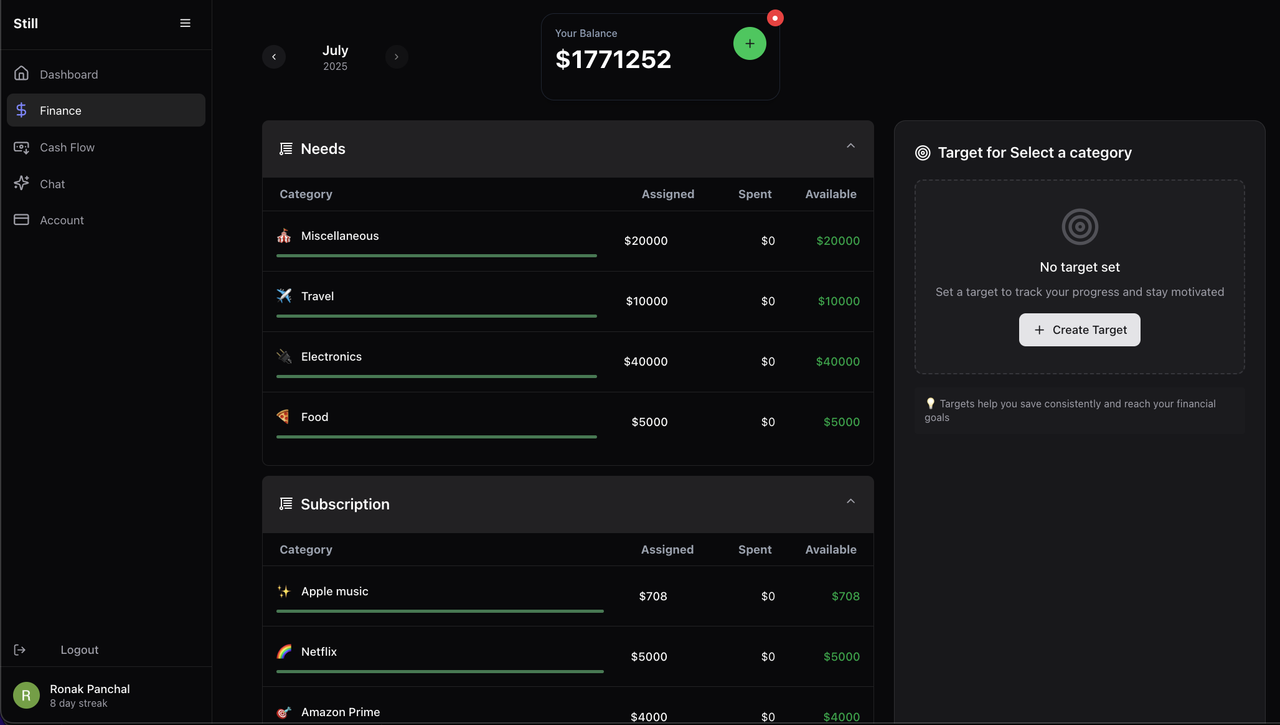The height and width of the screenshot is (725, 1280).
Task: Click the $708 assigned amount for Apple music
Action: (x=653, y=596)
